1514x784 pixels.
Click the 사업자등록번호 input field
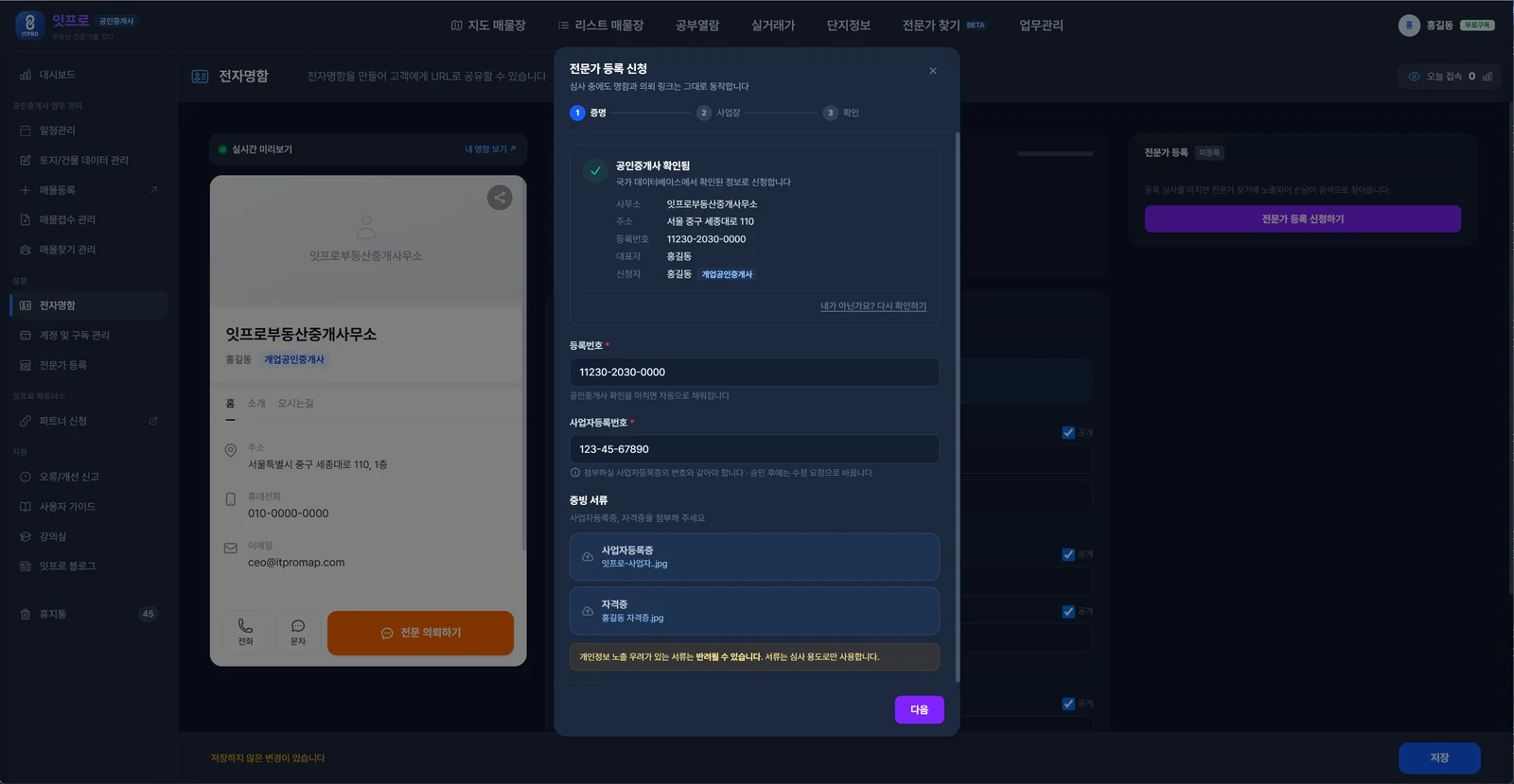[x=754, y=449]
